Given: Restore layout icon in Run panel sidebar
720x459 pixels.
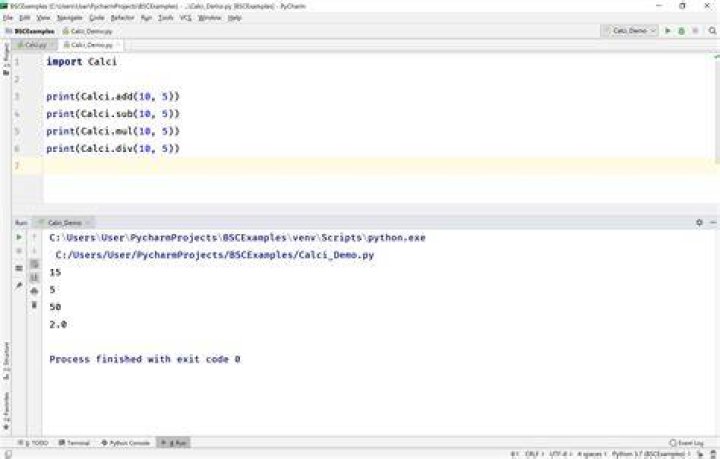Looking at the screenshot, I should click(19, 269).
